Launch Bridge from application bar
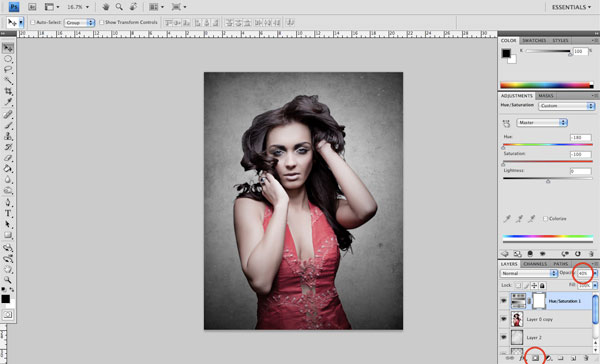 (x=32, y=7)
